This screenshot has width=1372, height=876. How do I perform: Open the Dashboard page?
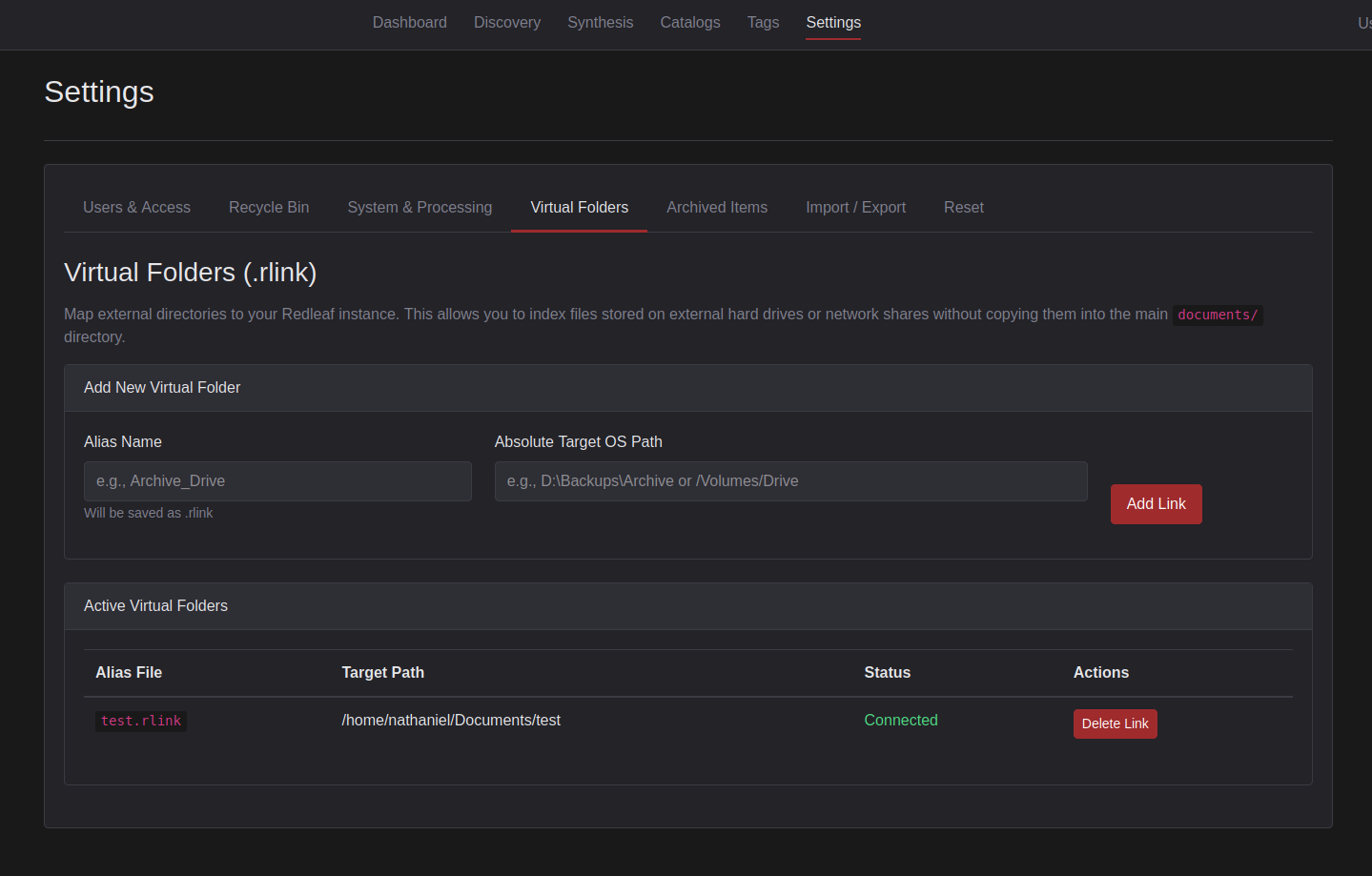(409, 23)
